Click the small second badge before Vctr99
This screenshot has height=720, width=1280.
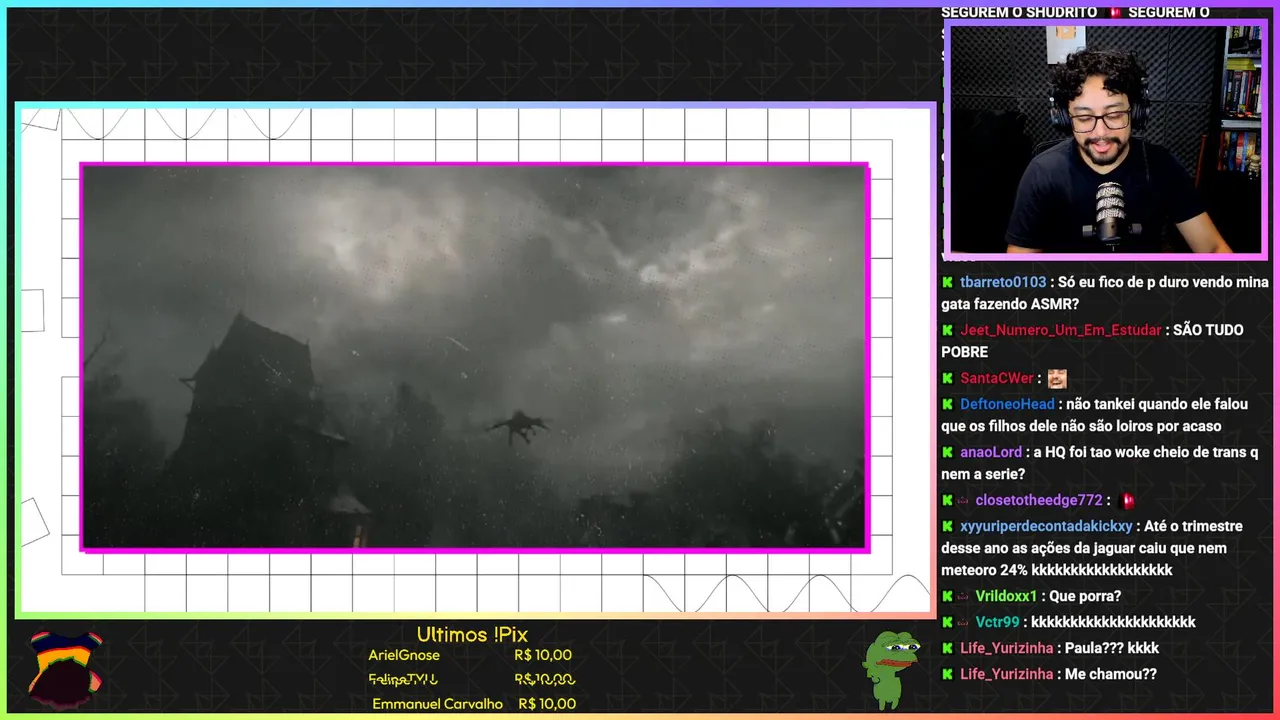pyautogui.click(x=963, y=623)
